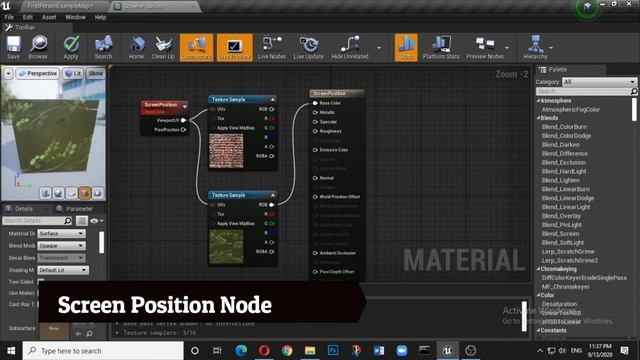The width and height of the screenshot is (640, 360).
Task: Select Blend_Overlay in the palette
Action: [561, 216]
